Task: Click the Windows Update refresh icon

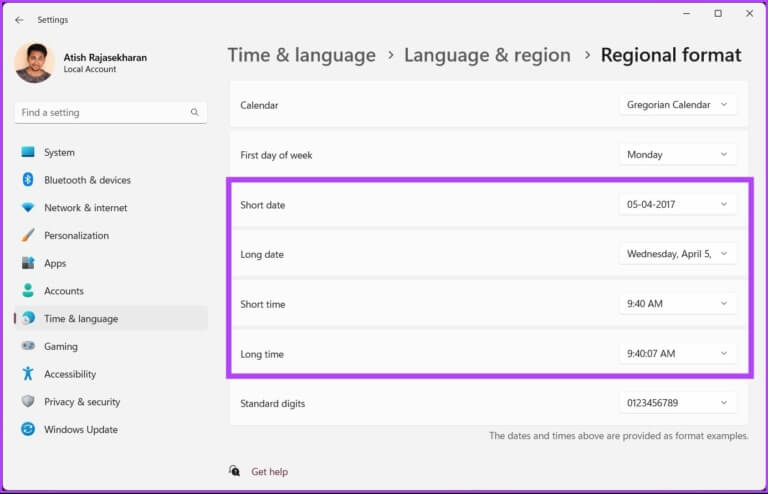Action: click(x=28, y=429)
